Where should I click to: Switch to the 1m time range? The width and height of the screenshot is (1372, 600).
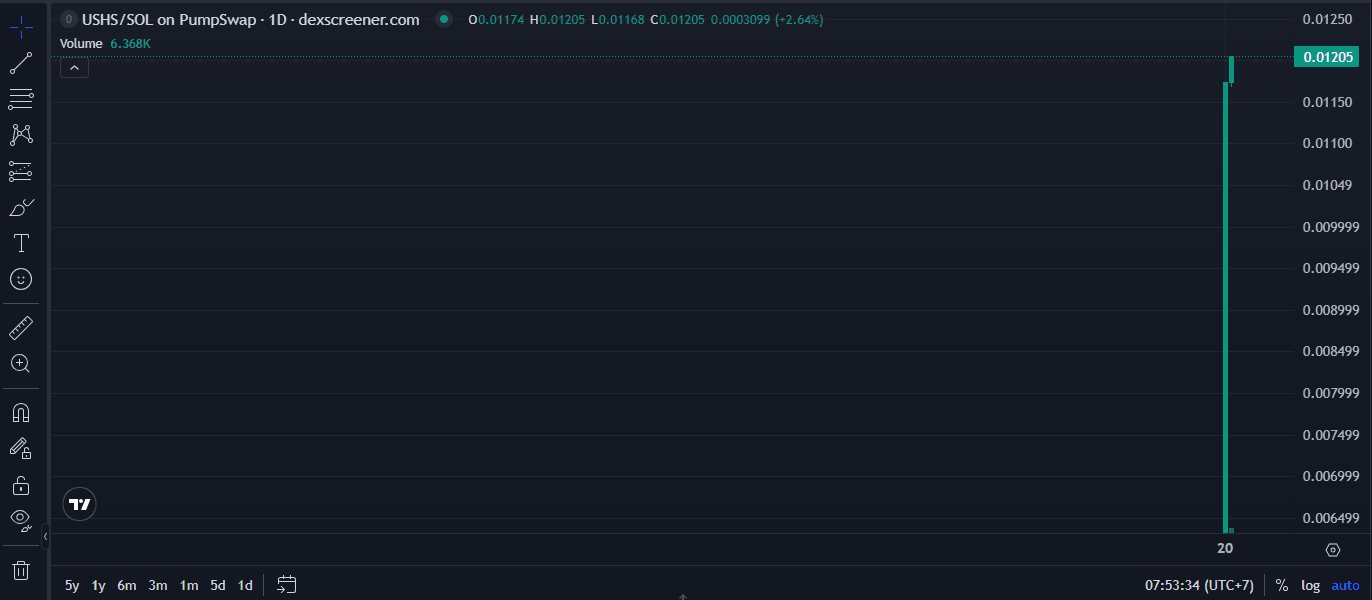tap(189, 585)
